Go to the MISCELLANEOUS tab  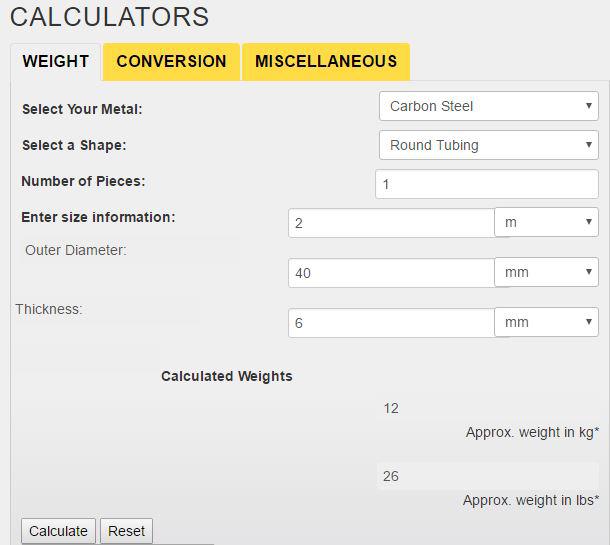[326, 61]
